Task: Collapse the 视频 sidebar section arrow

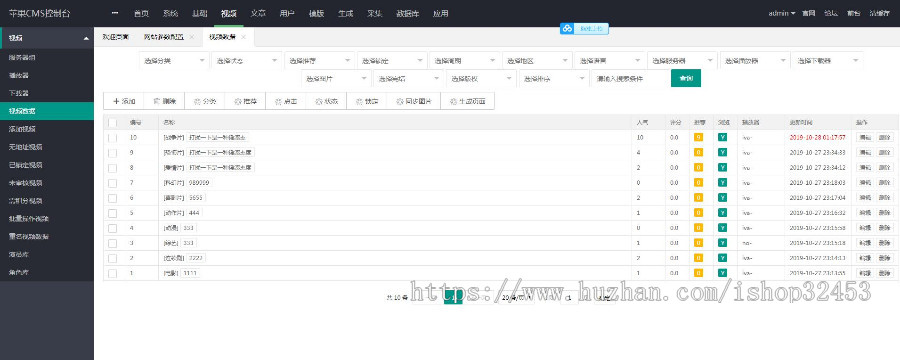Action: (x=86, y=38)
